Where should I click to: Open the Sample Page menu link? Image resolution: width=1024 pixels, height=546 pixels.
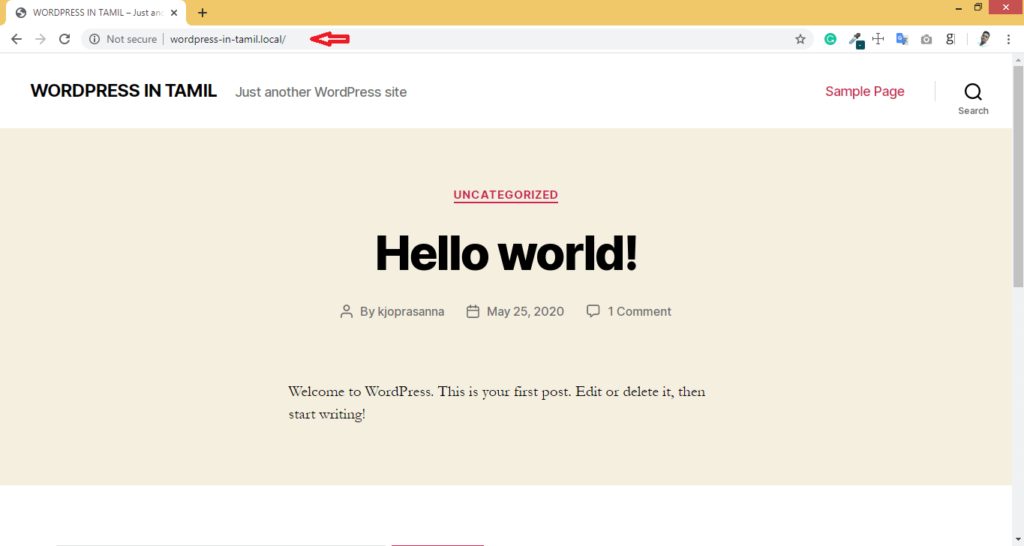pos(865,91)
